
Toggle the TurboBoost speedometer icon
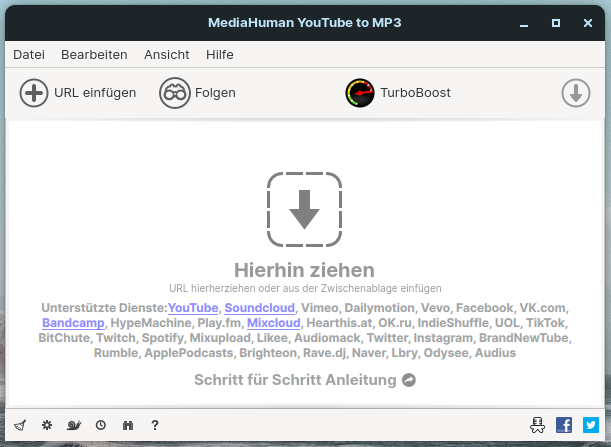(x=360, y=93)
